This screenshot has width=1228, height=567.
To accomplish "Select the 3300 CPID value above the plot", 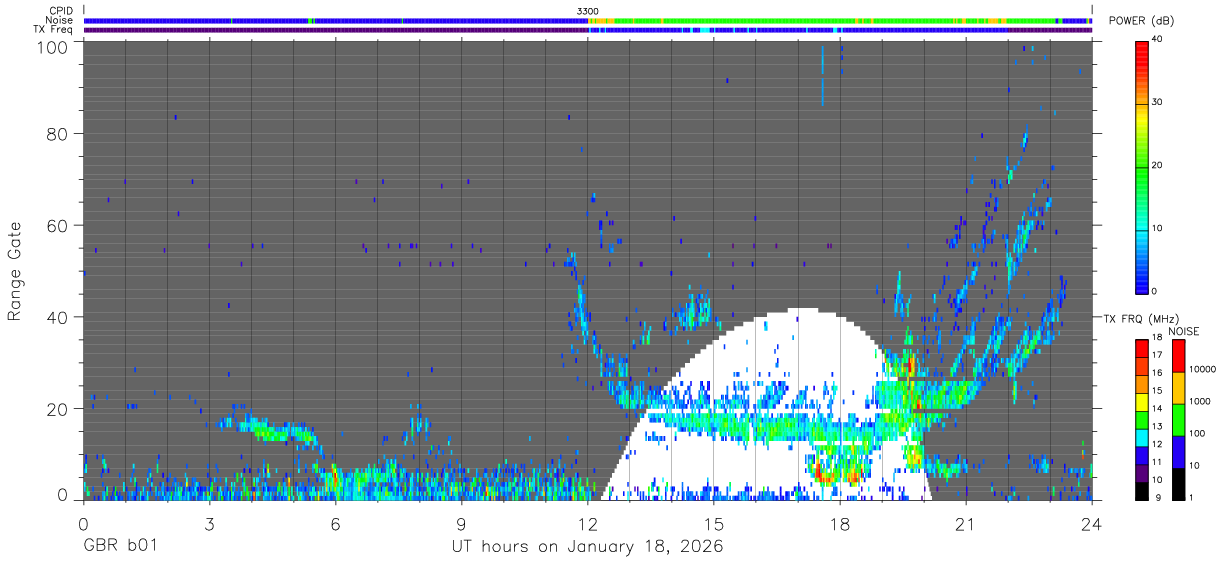I will click(x=588, y=11).
